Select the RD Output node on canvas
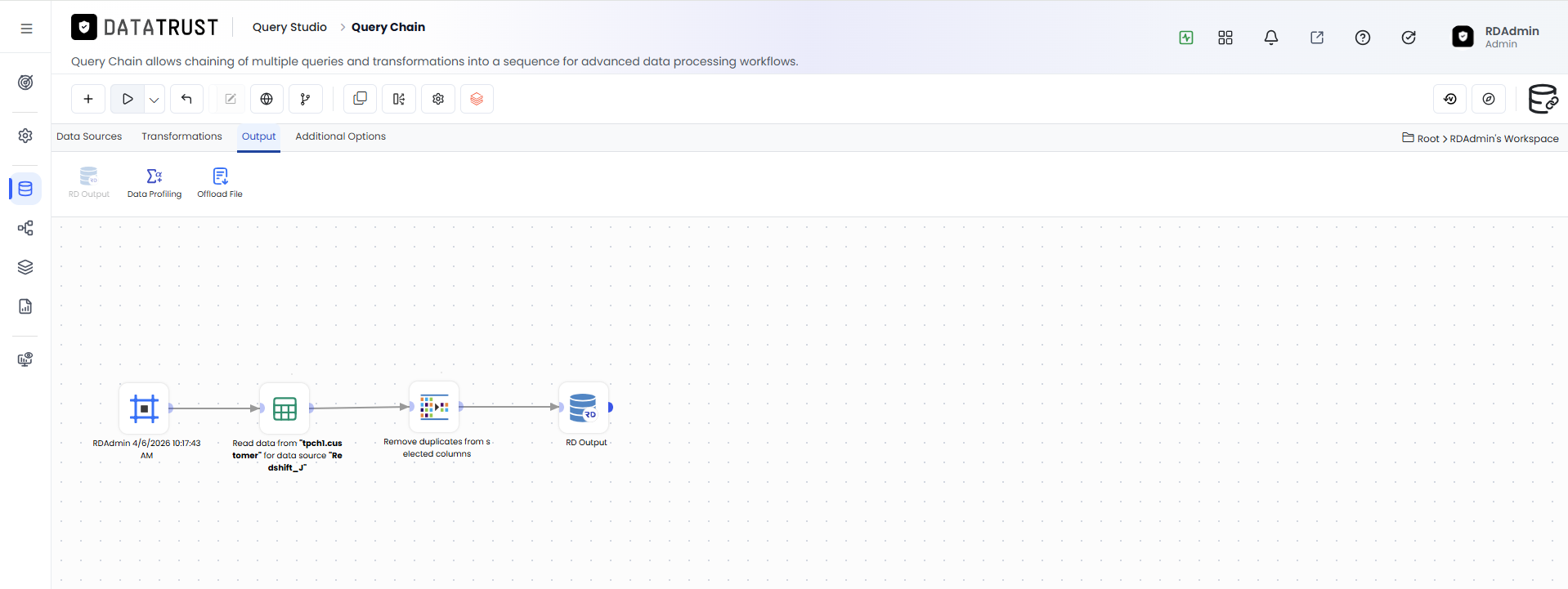1568x589 pixels. pos(584,407)
